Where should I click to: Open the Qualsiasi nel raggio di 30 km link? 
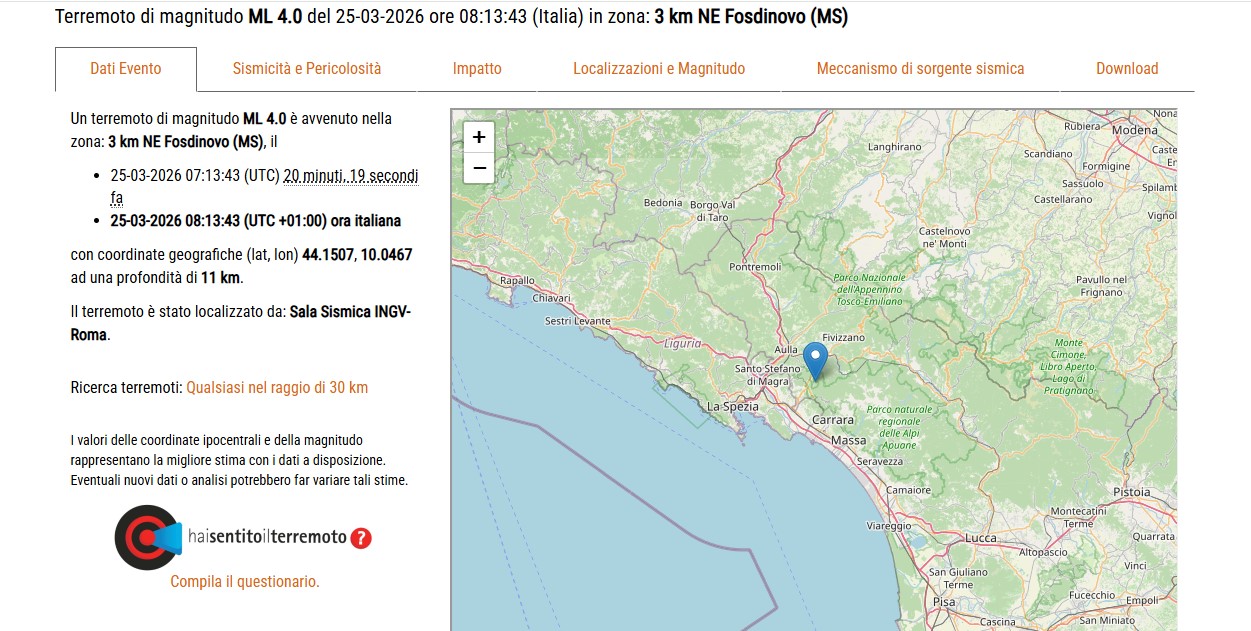(x=278, y=386)
